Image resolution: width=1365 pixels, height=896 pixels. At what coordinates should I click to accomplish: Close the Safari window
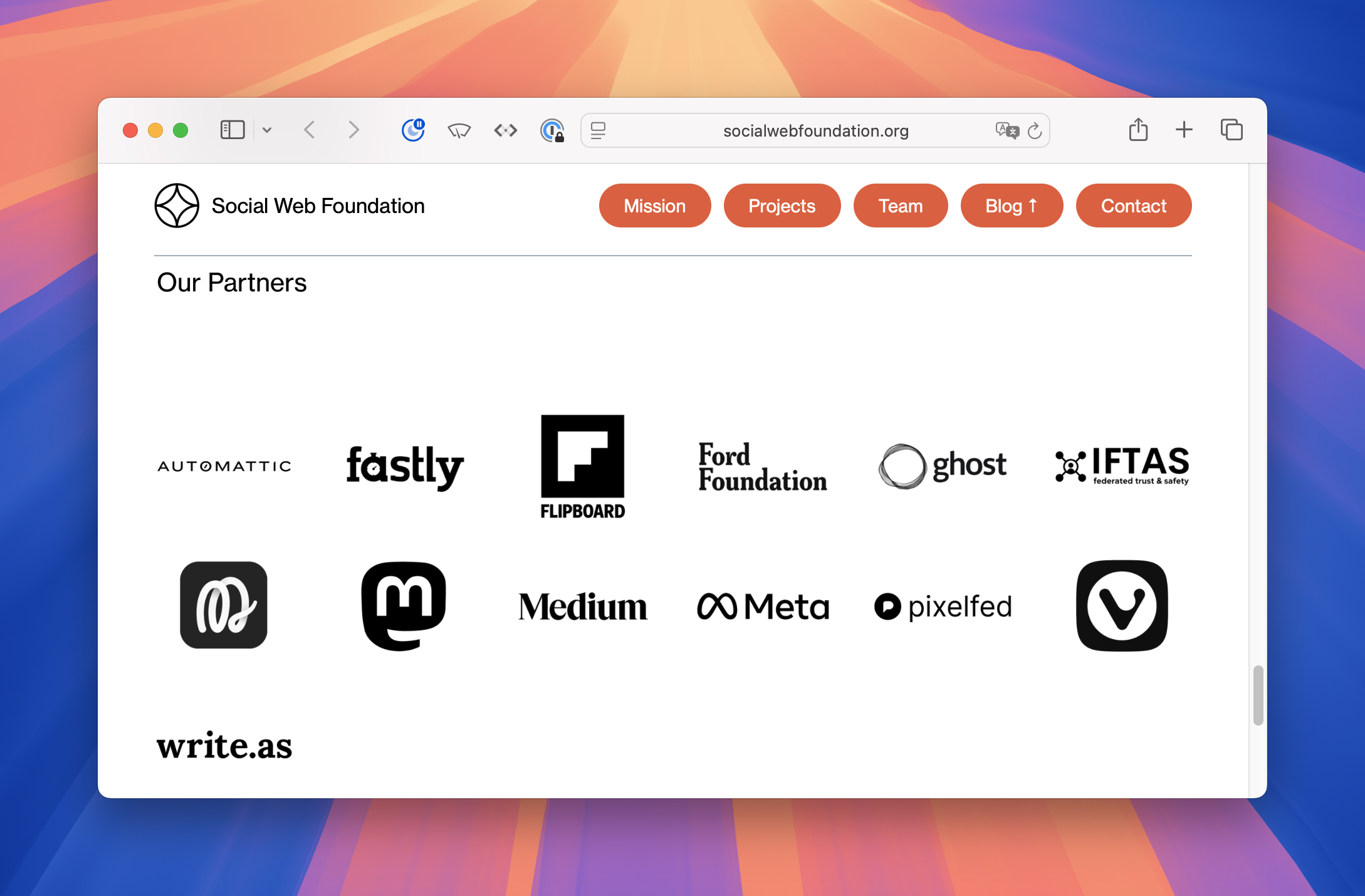pyautogui.click(x=130, y=130)
